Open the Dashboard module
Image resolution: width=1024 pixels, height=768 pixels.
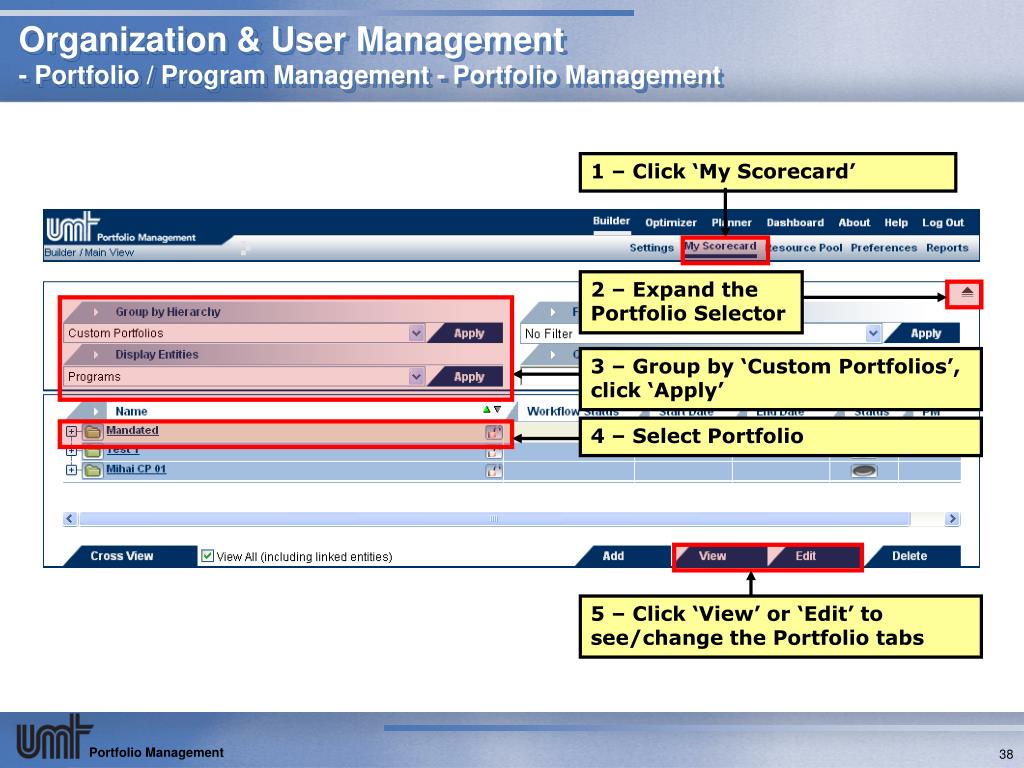(795, 222)
